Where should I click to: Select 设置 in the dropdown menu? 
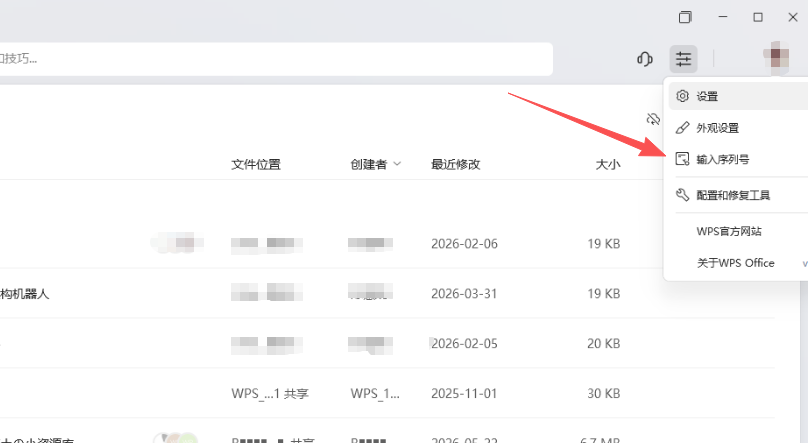coord(738,96)
